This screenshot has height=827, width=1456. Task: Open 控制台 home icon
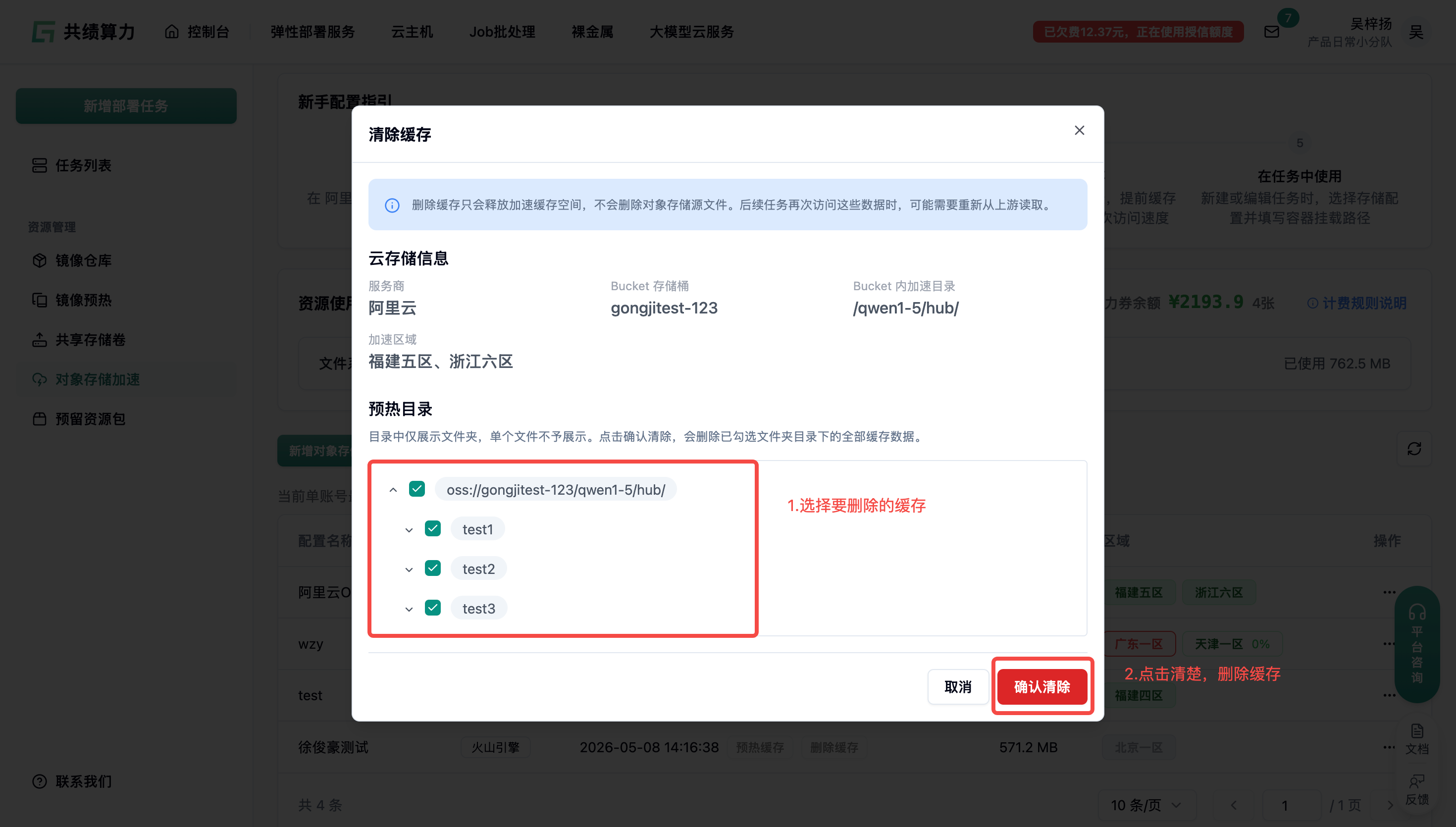pos(171,32)
